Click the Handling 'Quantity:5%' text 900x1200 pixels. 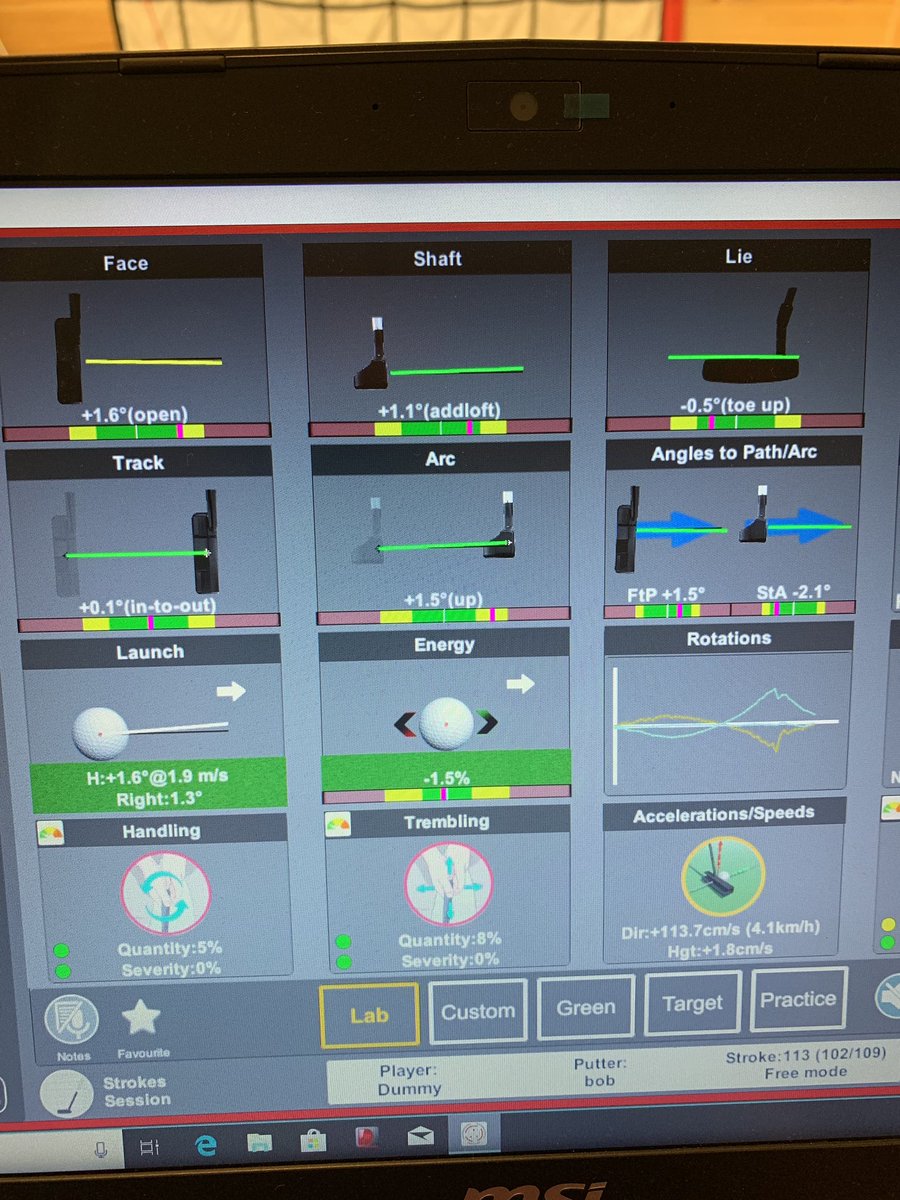[168, 948]
